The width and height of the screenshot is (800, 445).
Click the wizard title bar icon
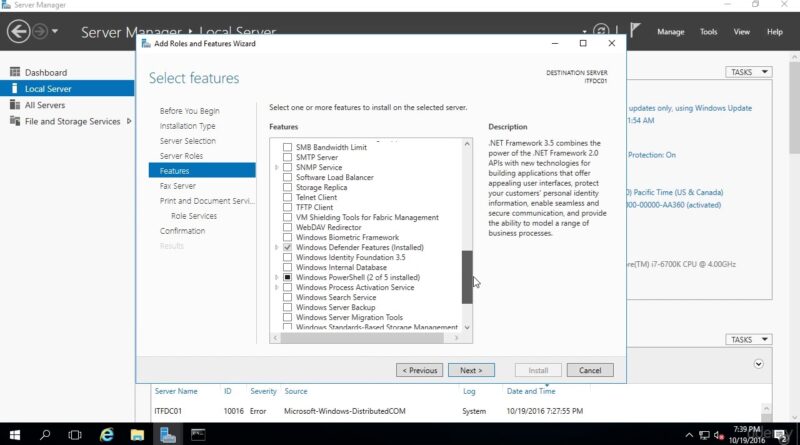(146, 43)
